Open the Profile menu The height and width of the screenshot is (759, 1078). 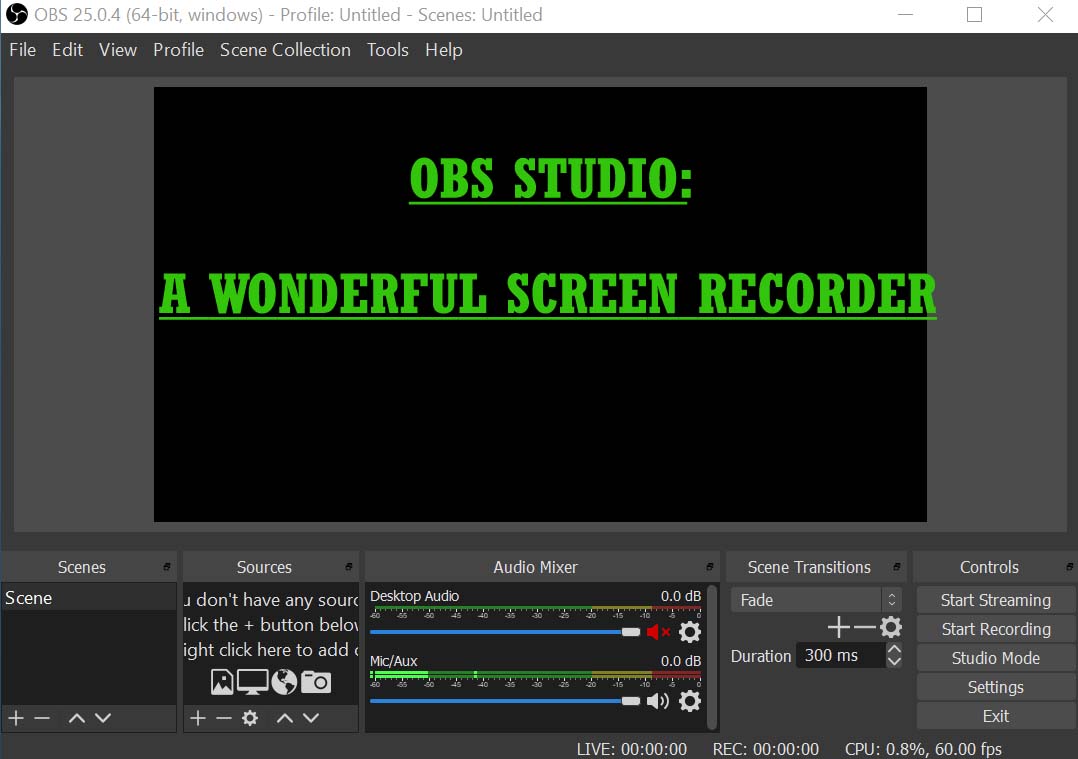point(178,50)
